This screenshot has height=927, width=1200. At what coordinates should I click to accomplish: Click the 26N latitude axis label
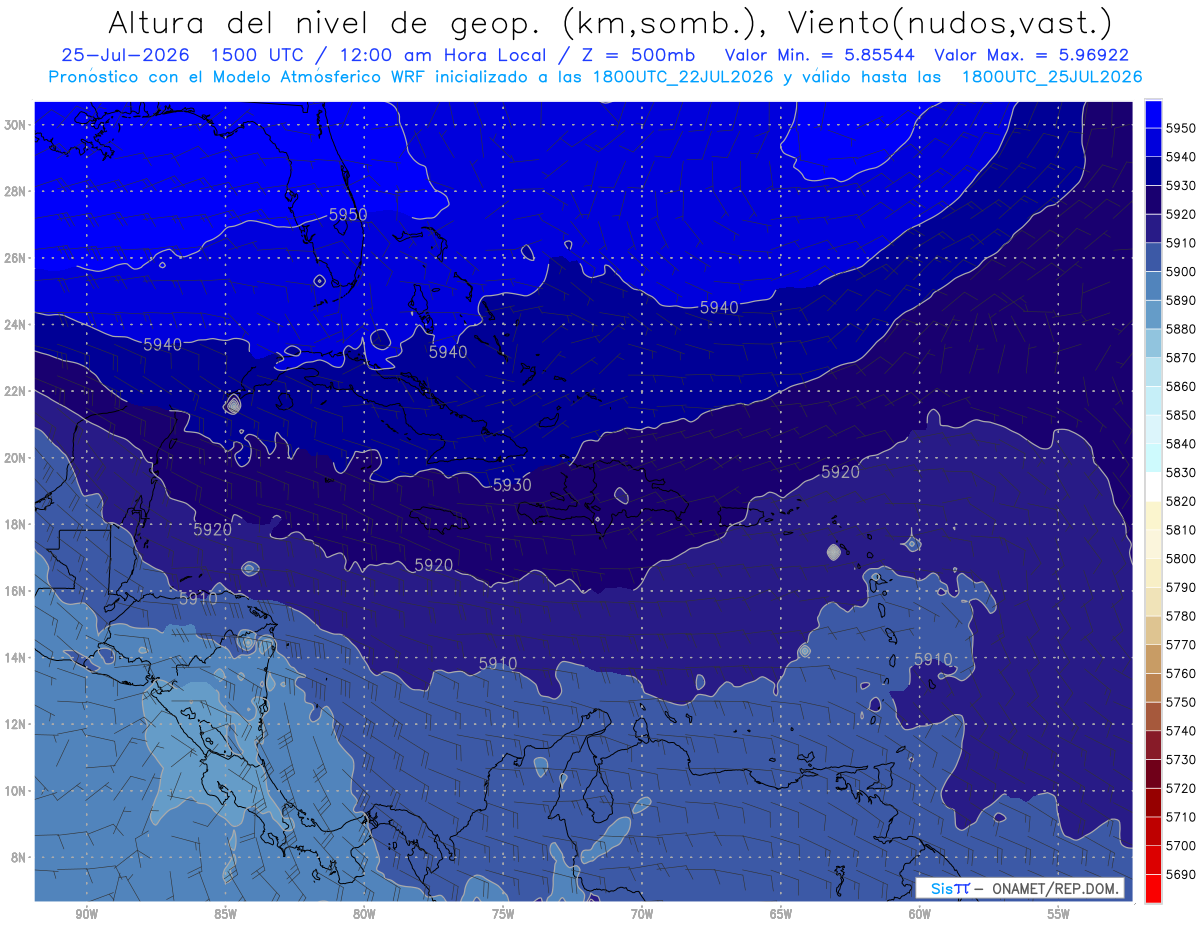coord(17,258)
